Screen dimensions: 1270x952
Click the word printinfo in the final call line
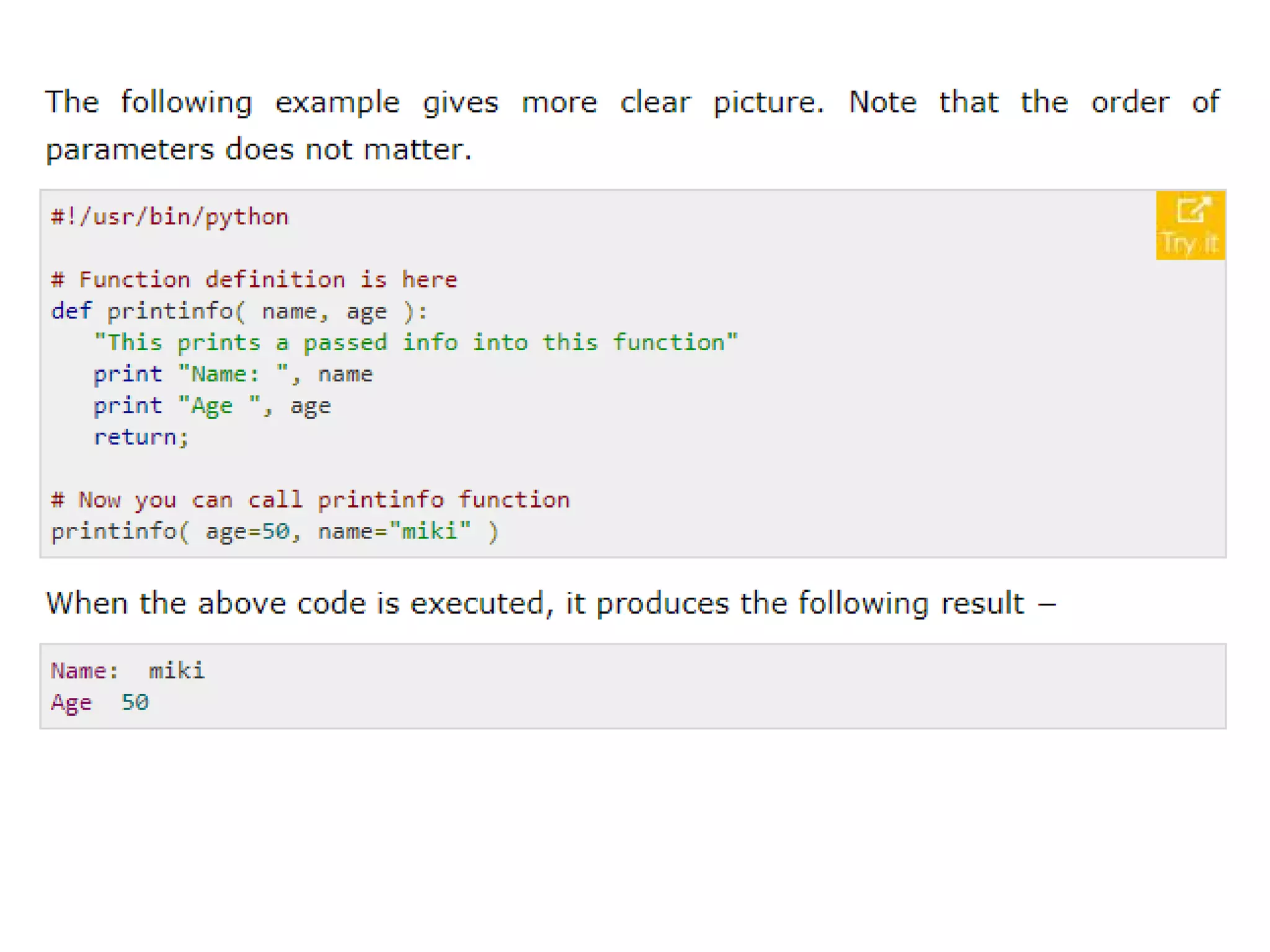click(114, 532)
